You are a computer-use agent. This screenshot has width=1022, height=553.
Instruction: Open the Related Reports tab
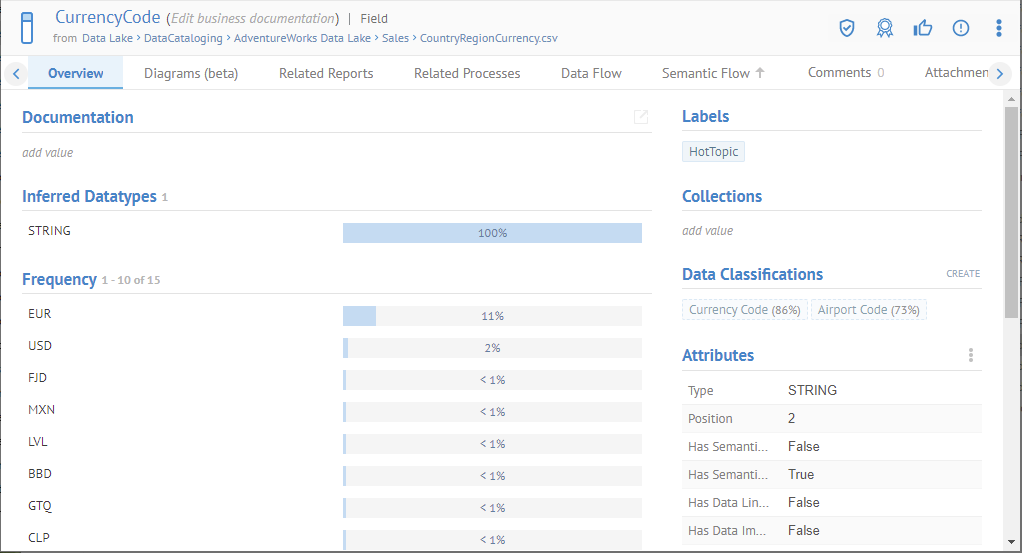click(x=326, y=73)
